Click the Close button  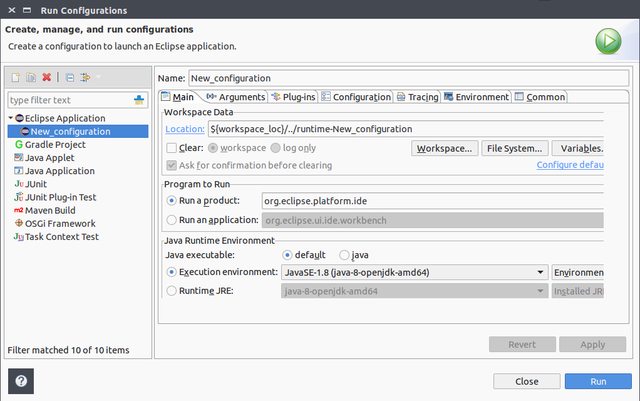point(527,381)
